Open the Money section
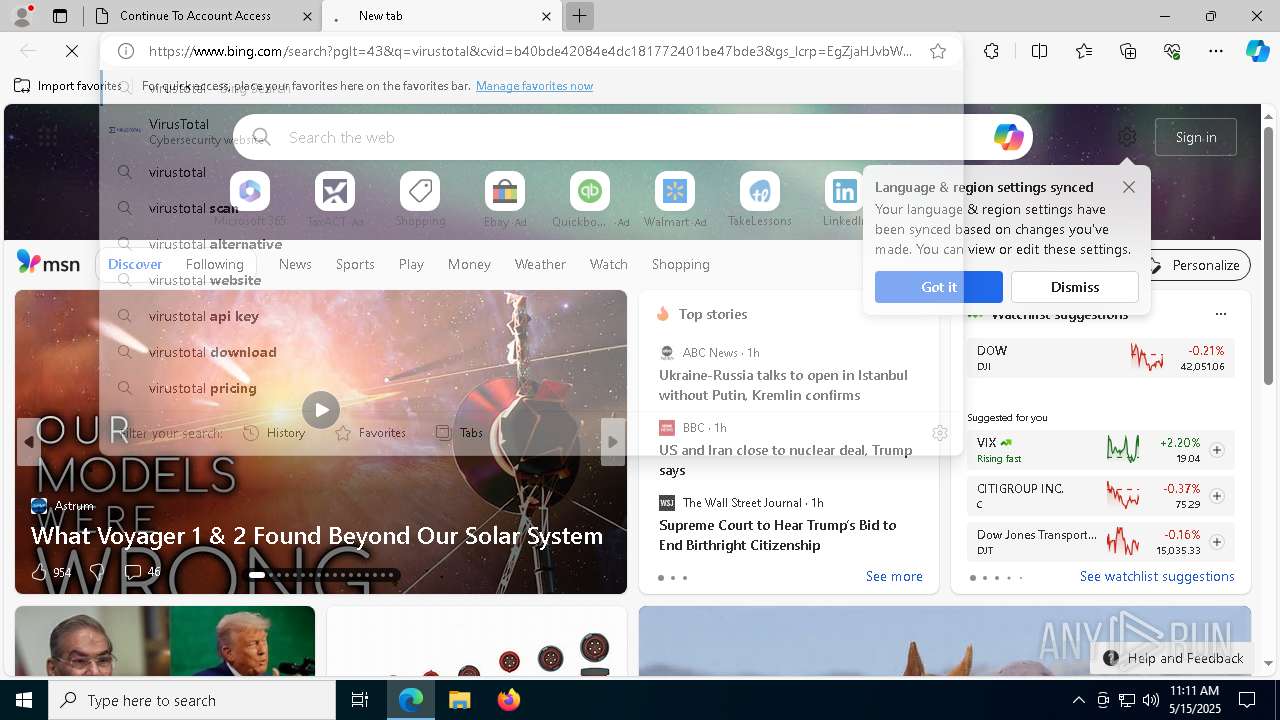Image resolution: width=1280 pixels, height=720 pixels. coord(469,264)
